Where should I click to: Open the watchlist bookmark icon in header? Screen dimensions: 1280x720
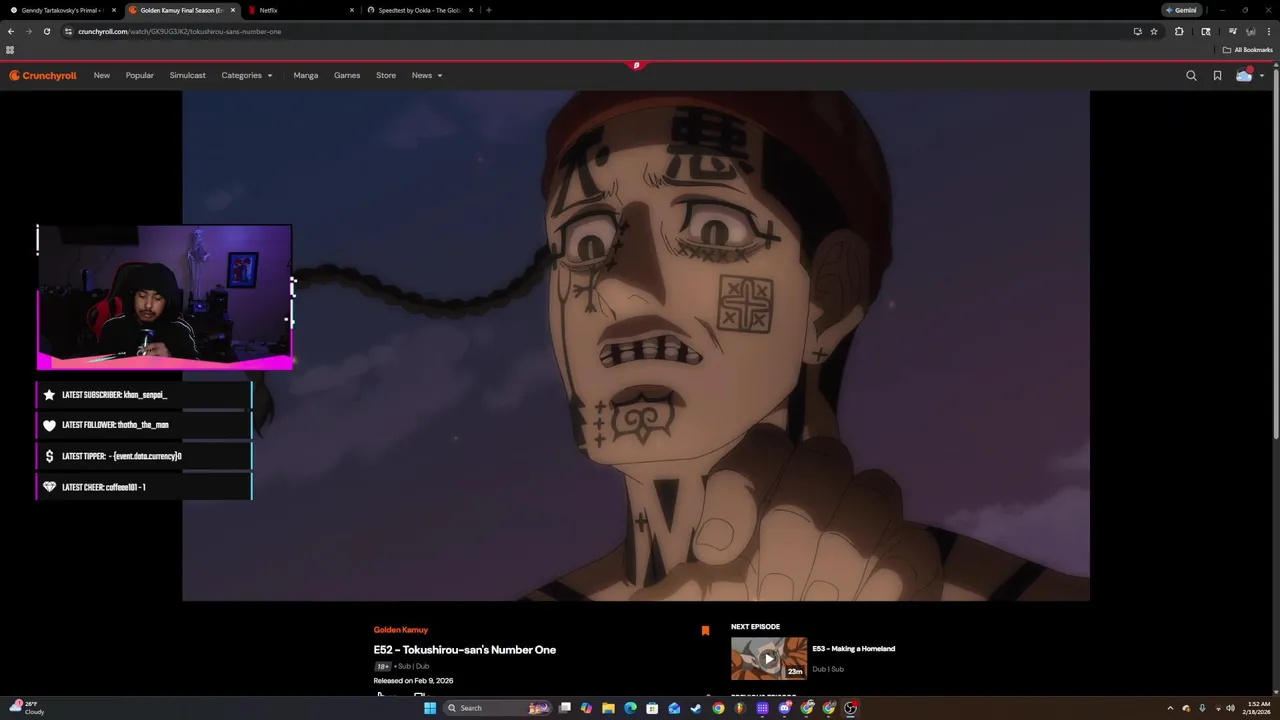pos(1217,75)
